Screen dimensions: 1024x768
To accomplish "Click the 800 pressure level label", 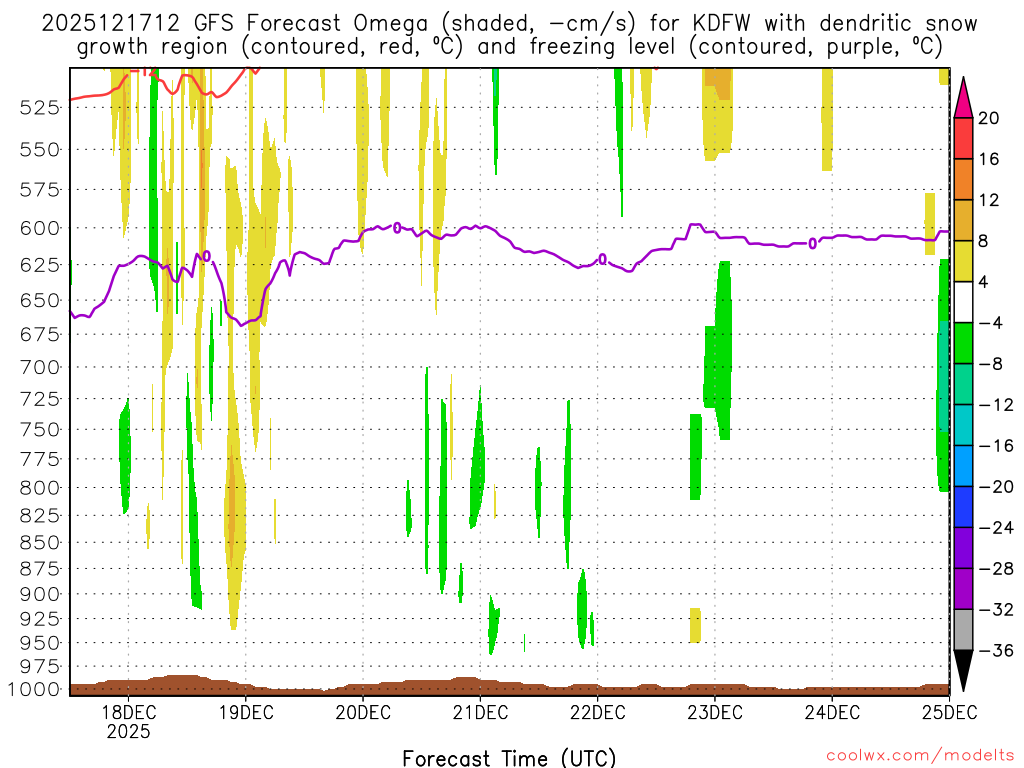I will tap(40, 488).
